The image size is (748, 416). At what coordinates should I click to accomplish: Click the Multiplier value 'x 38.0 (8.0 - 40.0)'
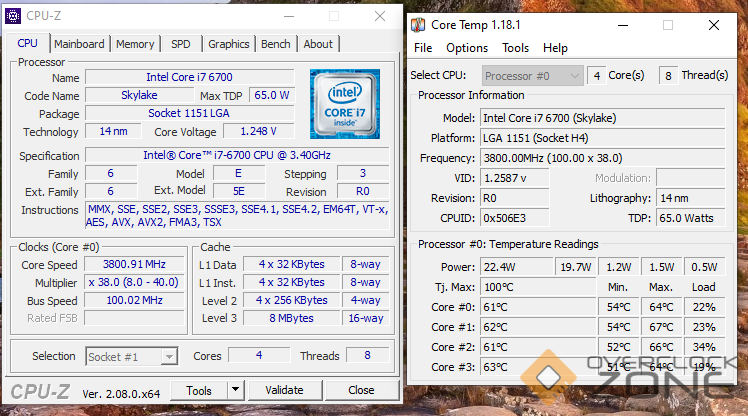point(135,282)
